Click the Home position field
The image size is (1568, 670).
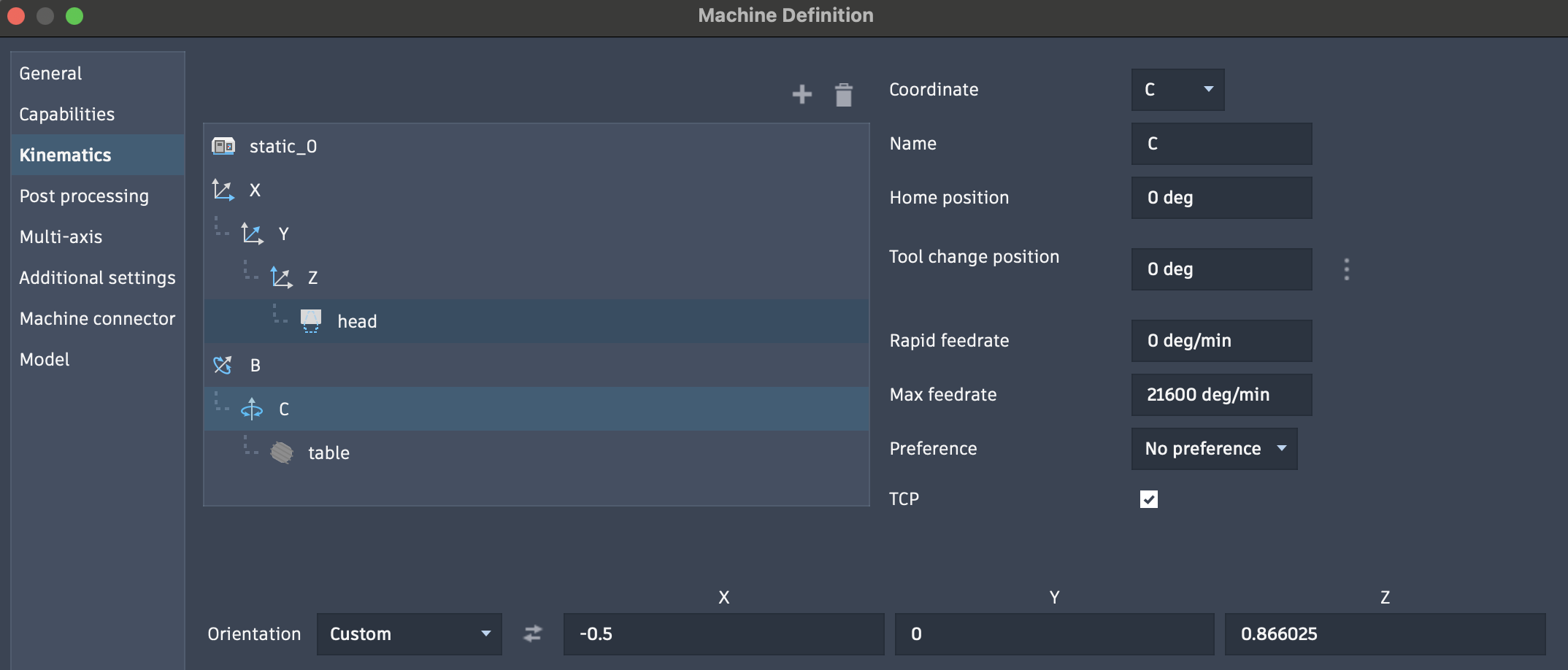click(1221, 198)
